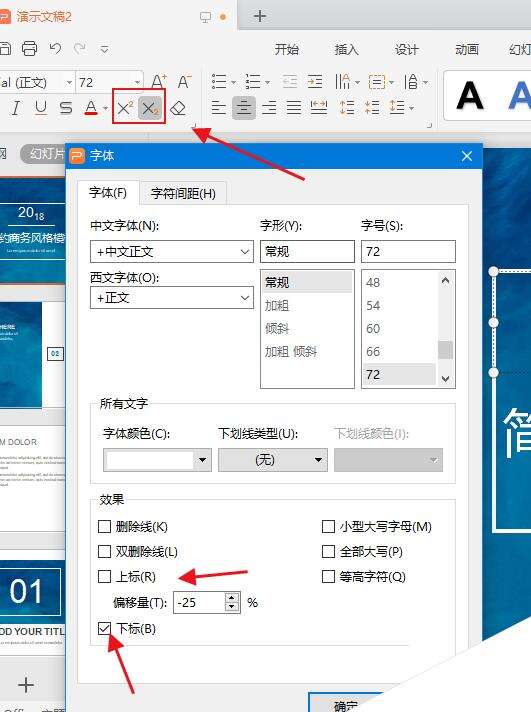The image size is (531, 712).
Task: Open new document tab with plus
Action: pyautogui.click(x=260, y=16)
